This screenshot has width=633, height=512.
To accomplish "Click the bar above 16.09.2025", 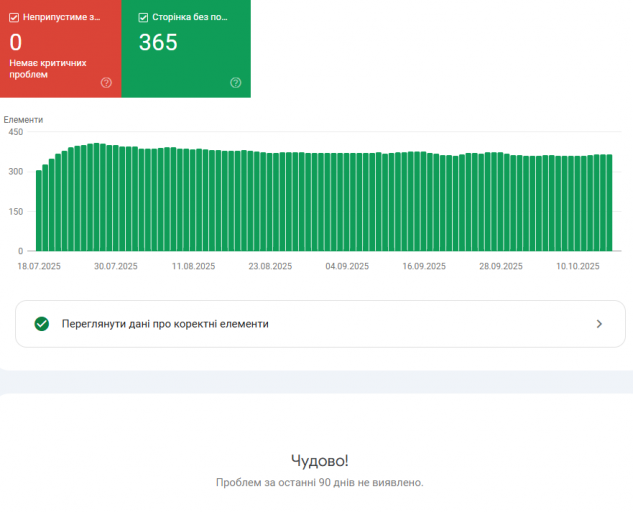I will coord(423,201).
